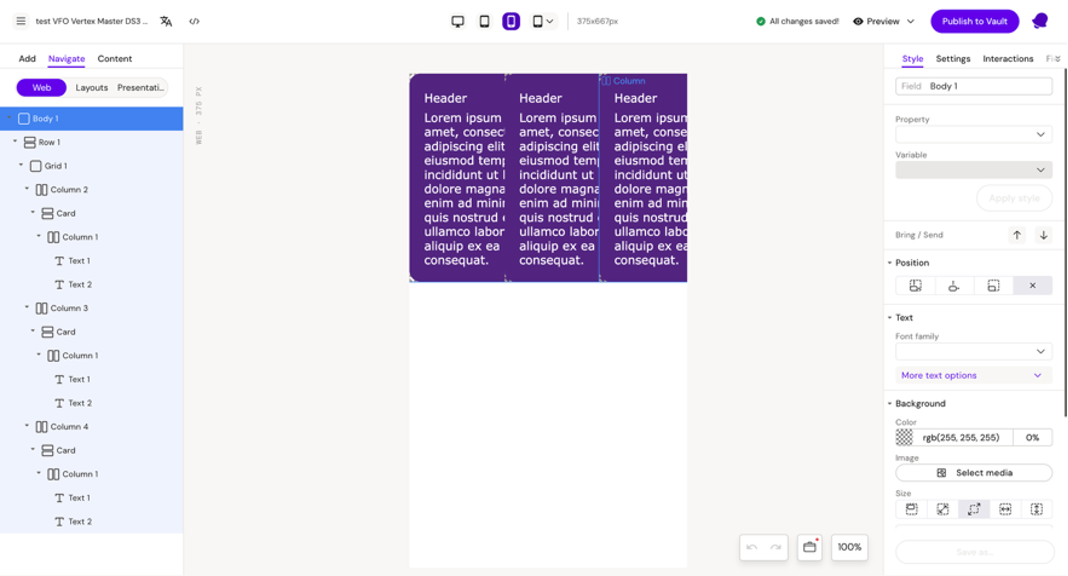Click the background color swatch
The width and height of the screenshot is (1068, 576).
pyautogui.click(x=905, y=438)
